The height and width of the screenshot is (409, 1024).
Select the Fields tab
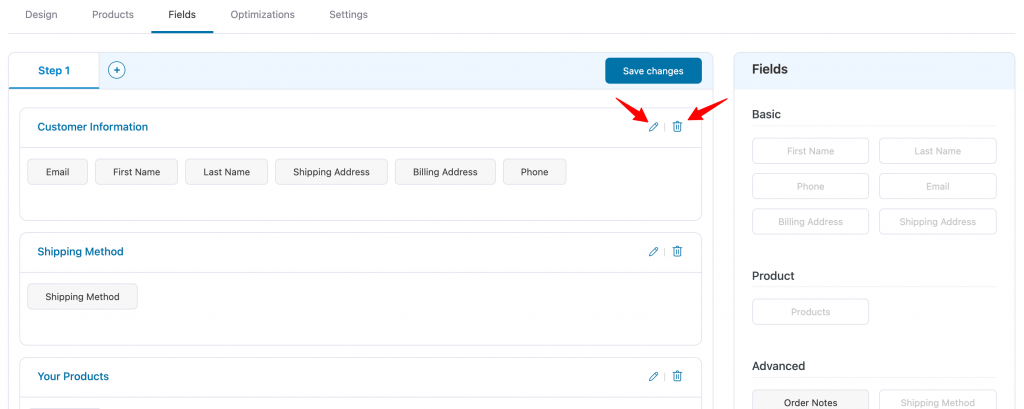[x=182, y=14]
